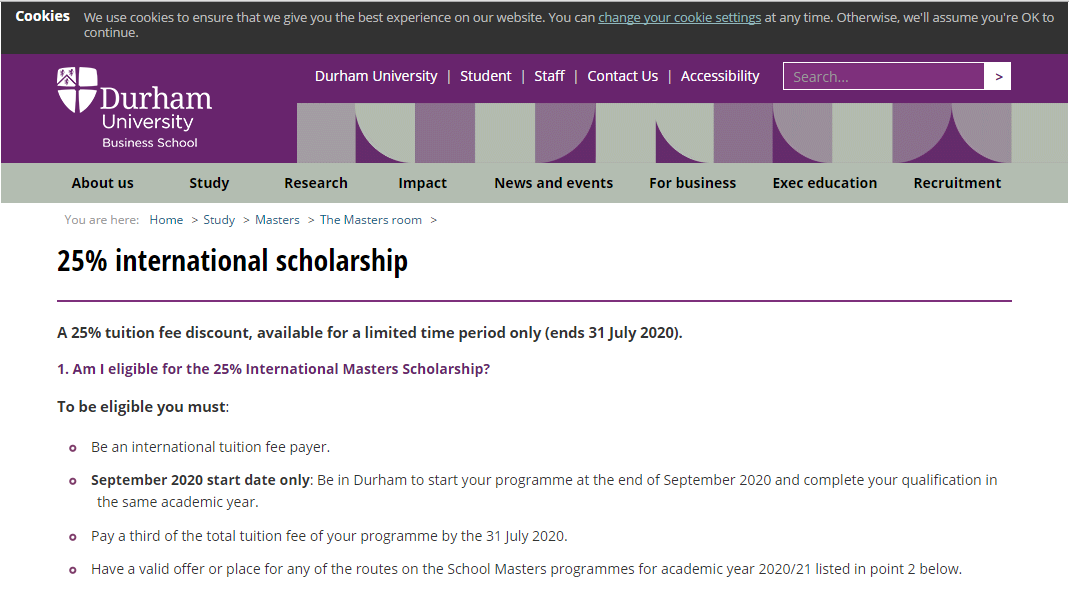Select the Research menu item
The height and width of the screenshot is (591, 1069).
click(x=316, y=183)
